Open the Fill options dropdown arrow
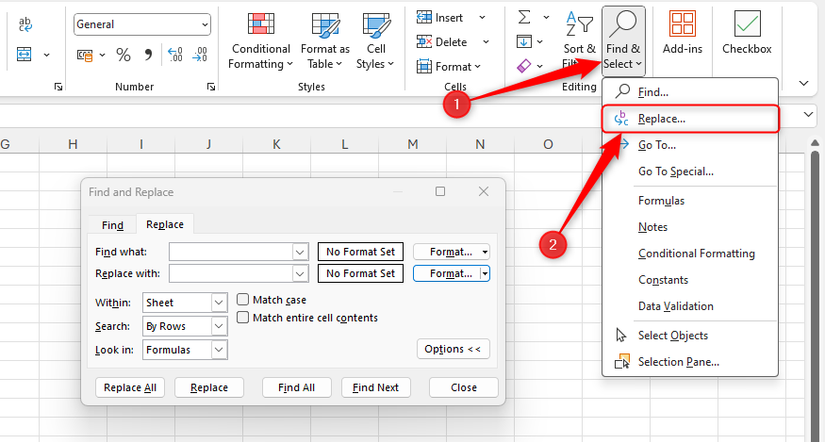 tap(540, 41)
